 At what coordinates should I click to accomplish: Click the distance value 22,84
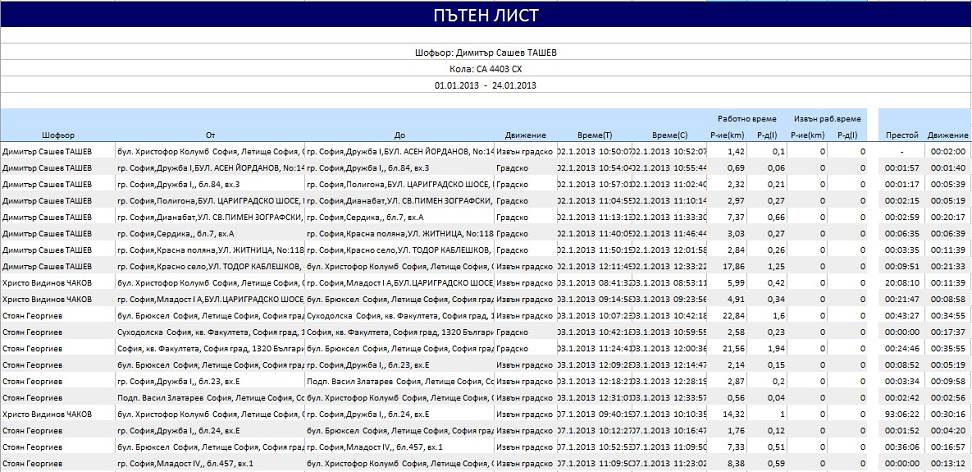coord(735,316)
